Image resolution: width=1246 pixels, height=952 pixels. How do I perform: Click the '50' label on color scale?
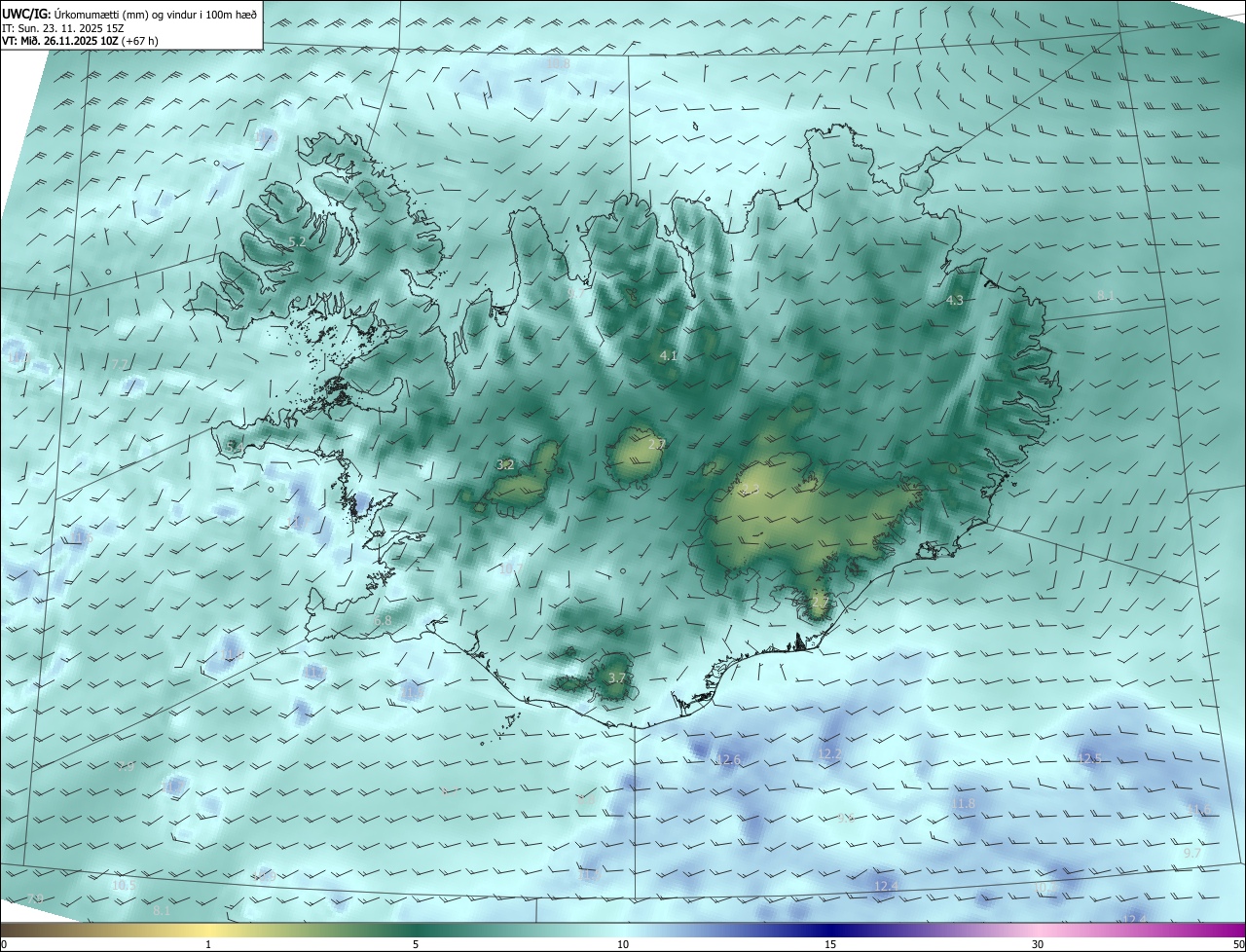1238,944
